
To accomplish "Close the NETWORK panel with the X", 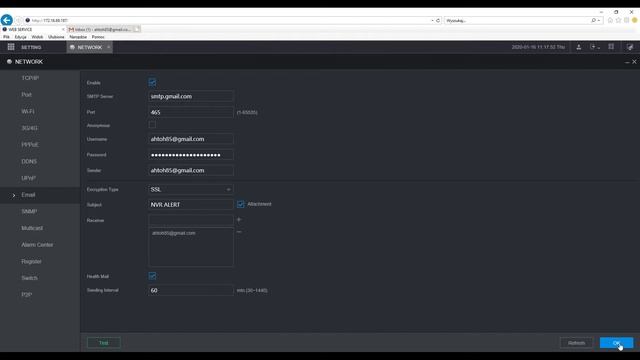I will 634,62.
